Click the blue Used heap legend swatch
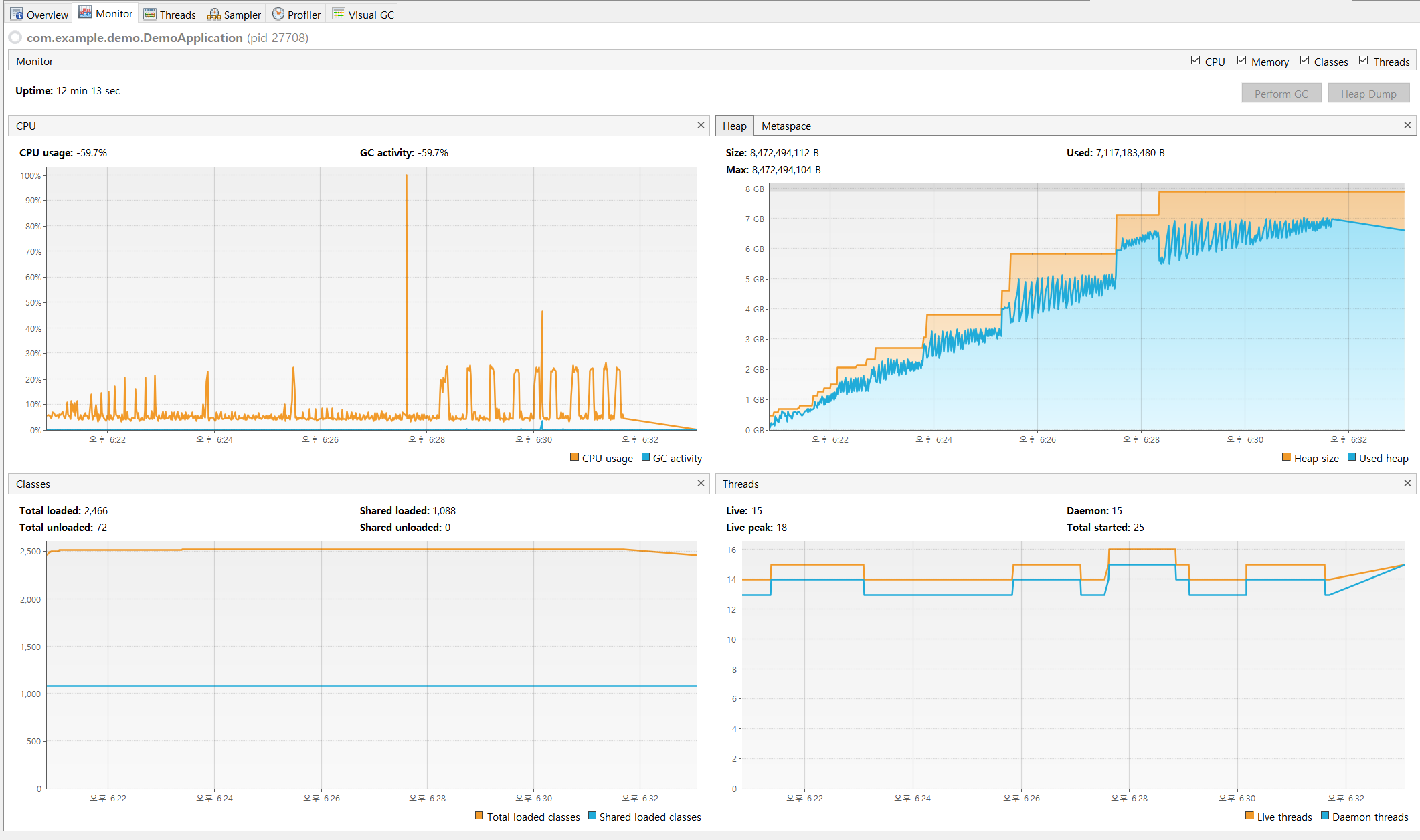 point(1351,457)
